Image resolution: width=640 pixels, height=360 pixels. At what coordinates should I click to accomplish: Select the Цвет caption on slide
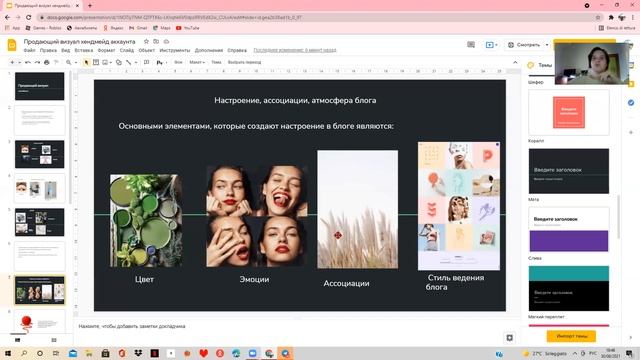[144, 280]
